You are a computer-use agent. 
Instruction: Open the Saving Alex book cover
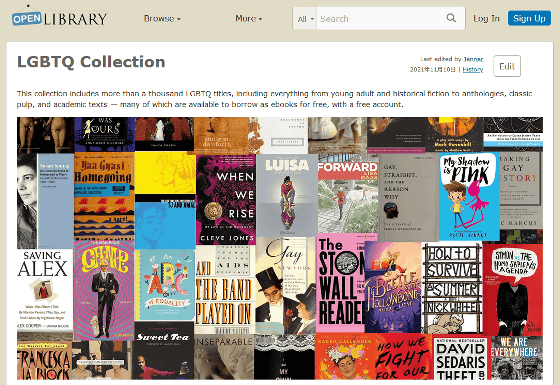(x=45, y=290)
